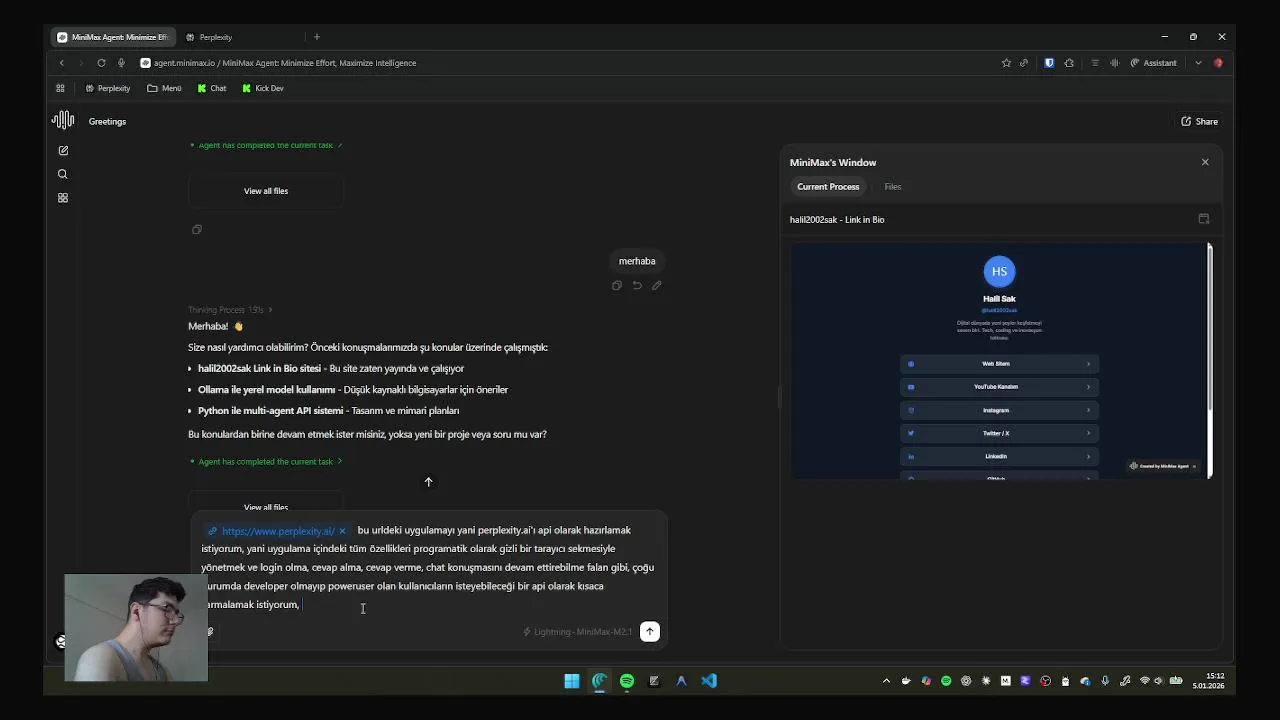Open the apps grid icon in MiniMax sidebar
Viewport: 1280px width, 720px height.
63,198
